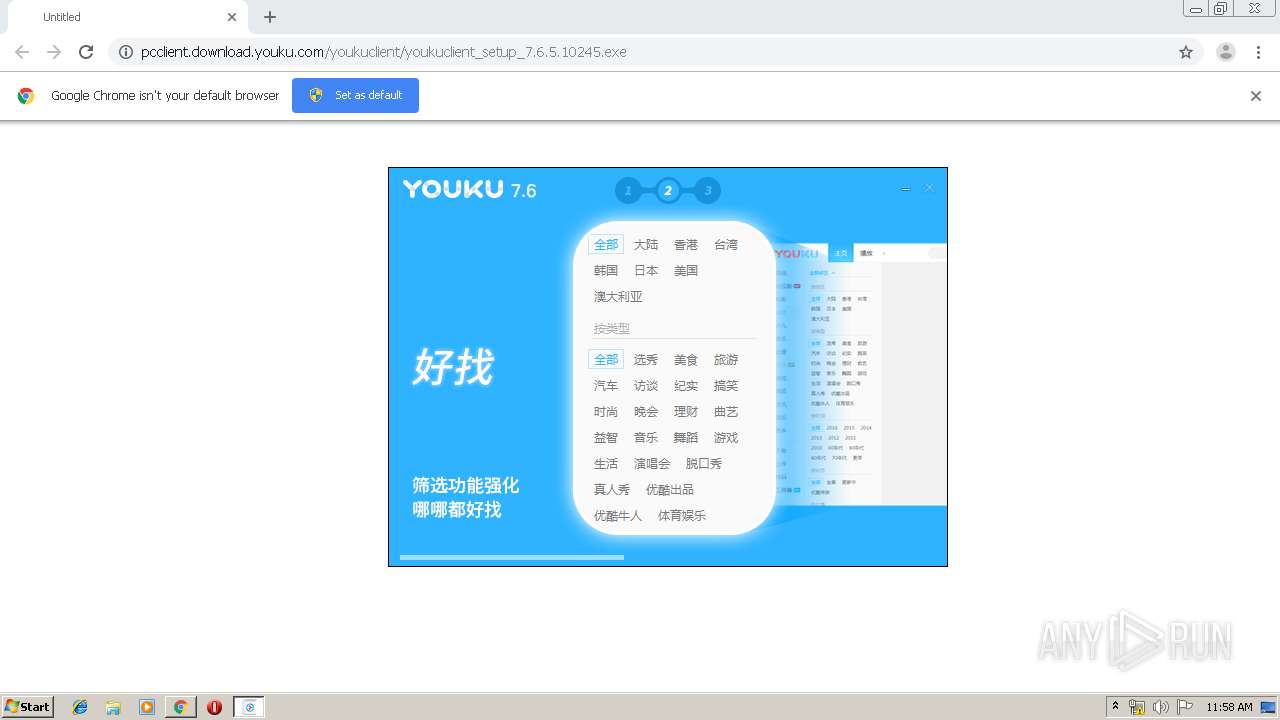This screenshot has height=720, width=1280.
Task: Select the 旅游 type tag
Action: [x=726, y=359]
